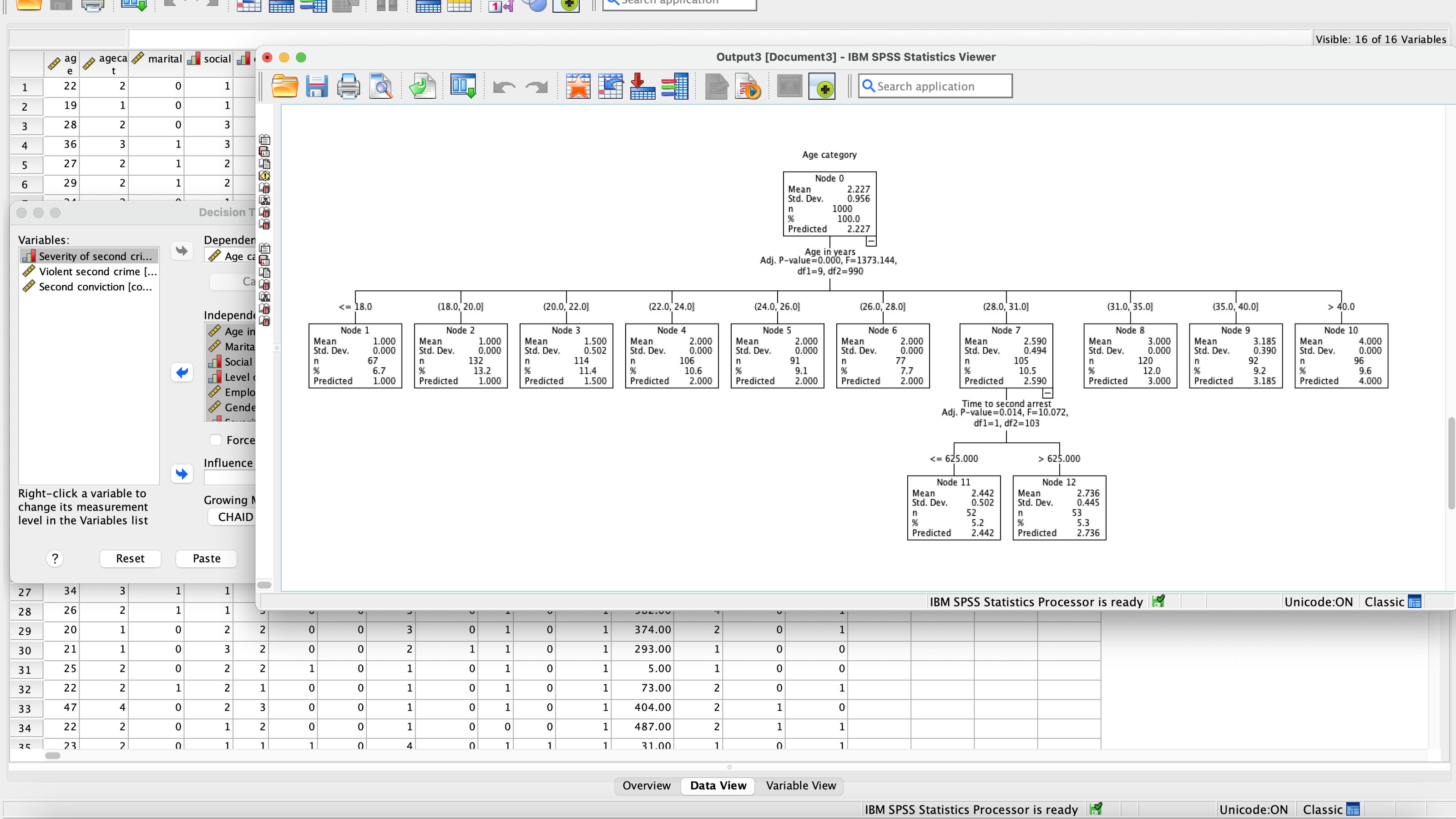Image resolution: width=1456 pixels, height=819 pixels.
Task: Collapse the Node 7 branch of the tree
Action: click(1047, 394)
